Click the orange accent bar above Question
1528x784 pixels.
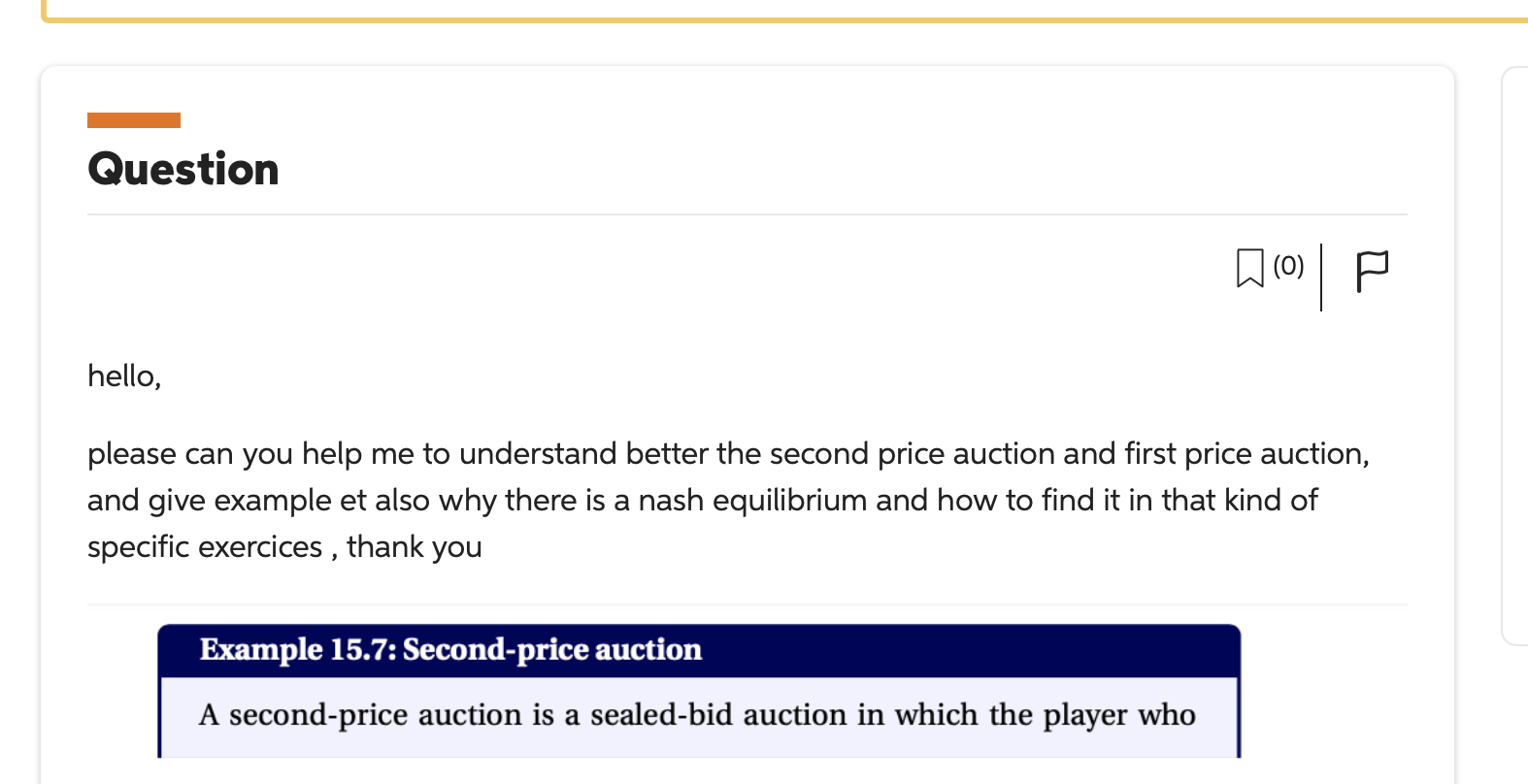(x=134, y=119)
